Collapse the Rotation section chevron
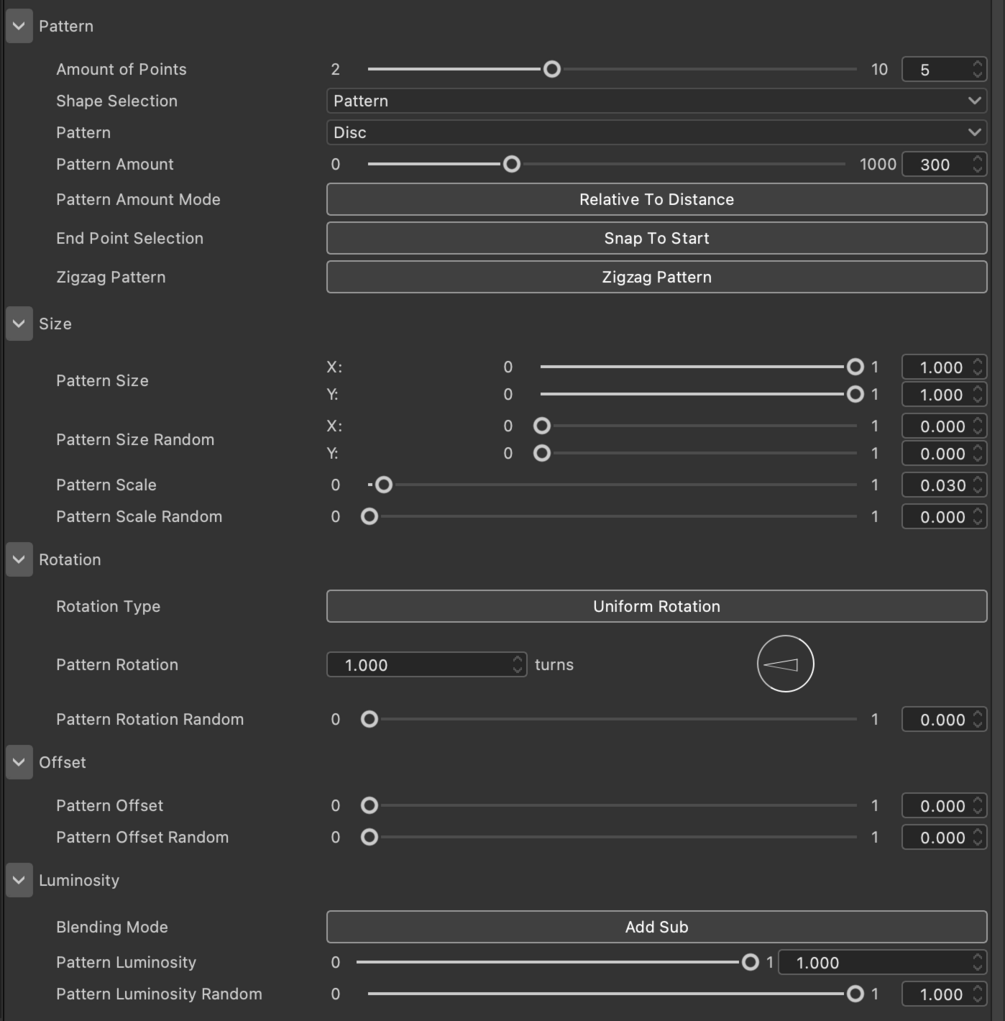 point(19,559)
